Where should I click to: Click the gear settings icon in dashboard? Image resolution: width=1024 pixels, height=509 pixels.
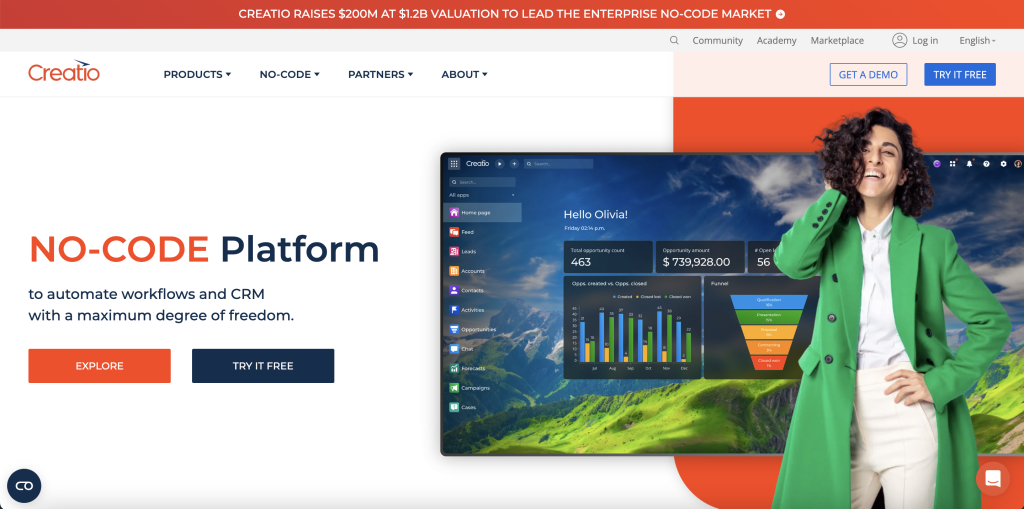coord(1003,163)
